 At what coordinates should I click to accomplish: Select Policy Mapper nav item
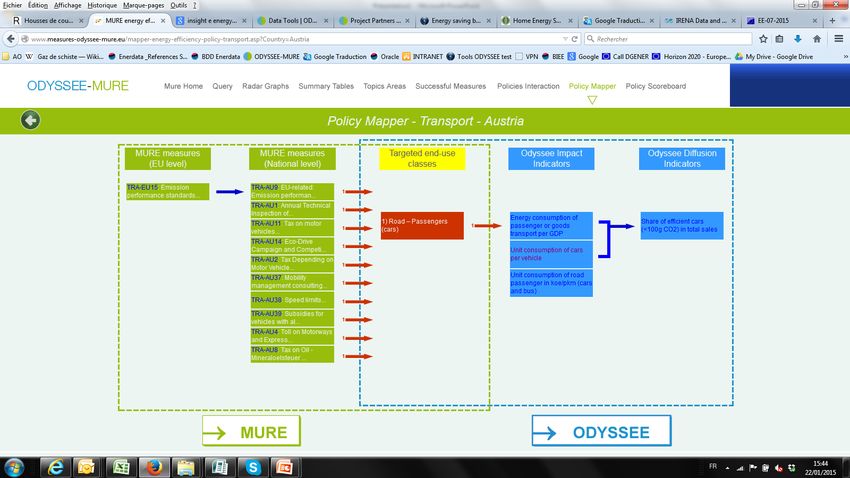coord(592,86)
